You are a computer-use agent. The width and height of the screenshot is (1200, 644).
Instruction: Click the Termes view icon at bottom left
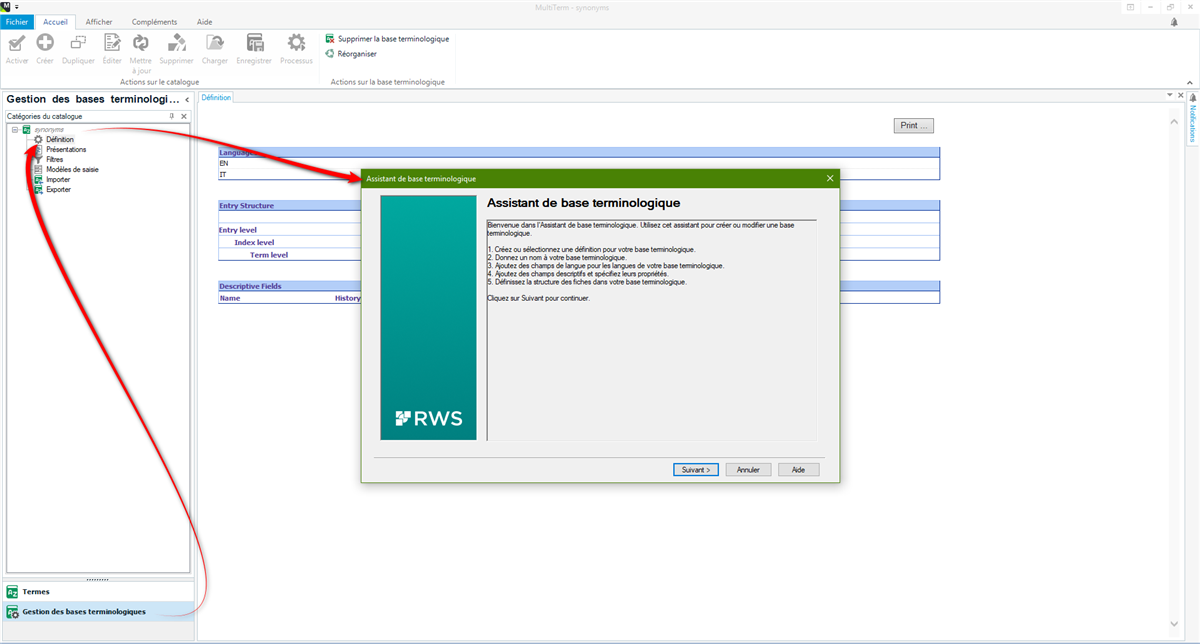tap(13, 592)
